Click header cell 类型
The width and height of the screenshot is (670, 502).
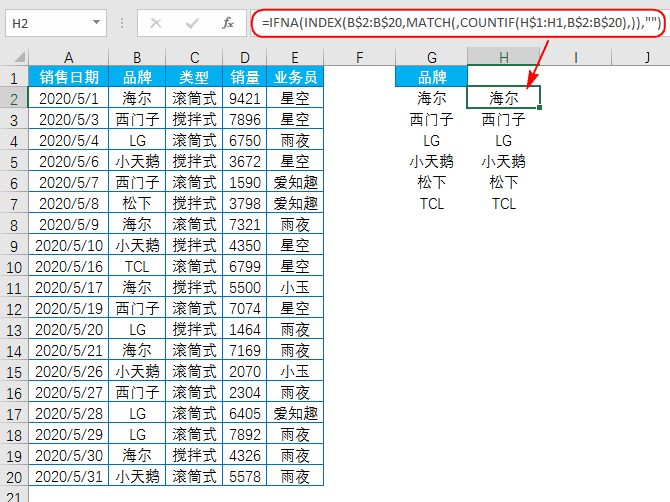click(x=194, y=77)
